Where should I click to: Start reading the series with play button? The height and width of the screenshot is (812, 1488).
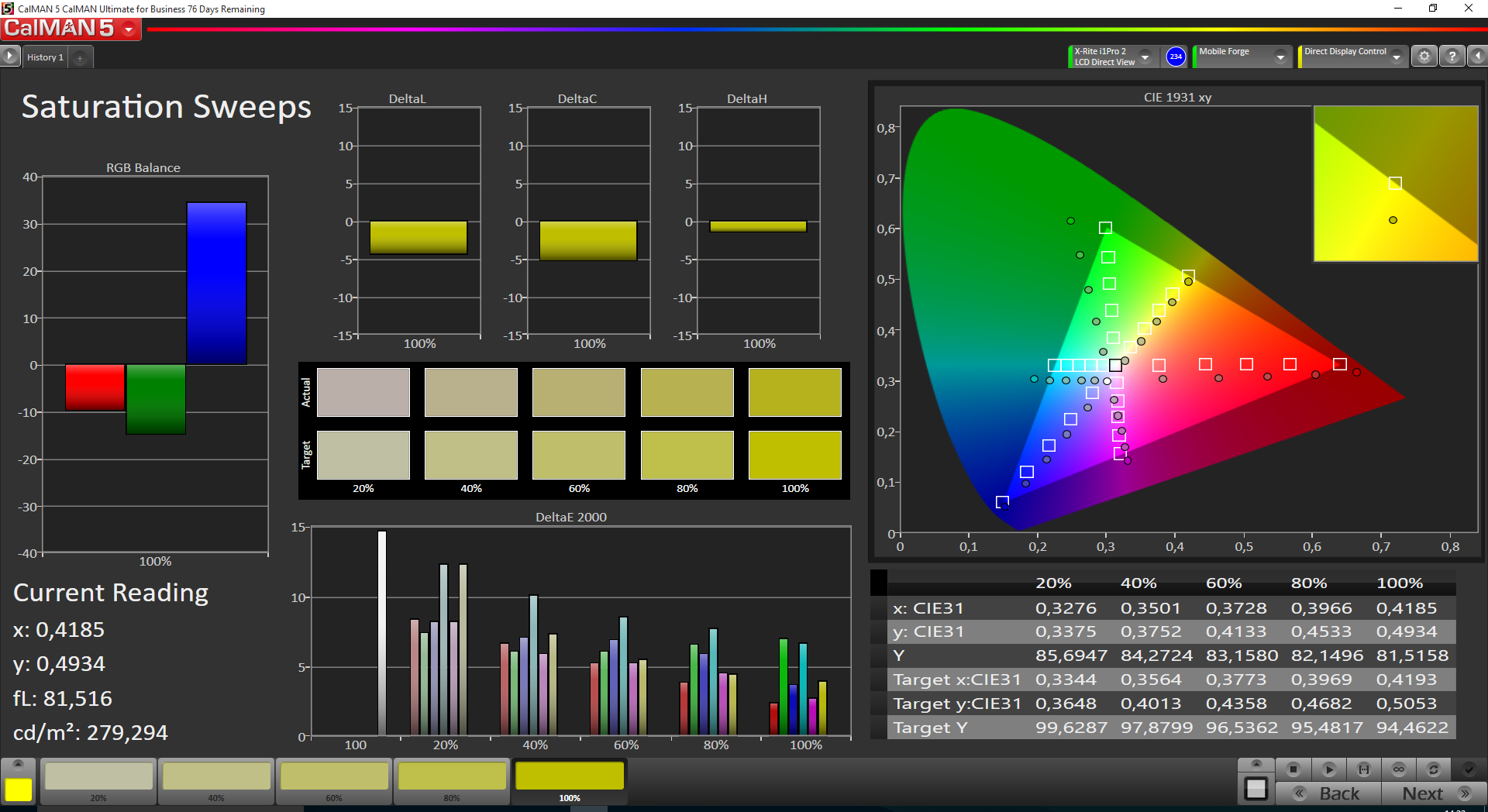coord(1328,769)
